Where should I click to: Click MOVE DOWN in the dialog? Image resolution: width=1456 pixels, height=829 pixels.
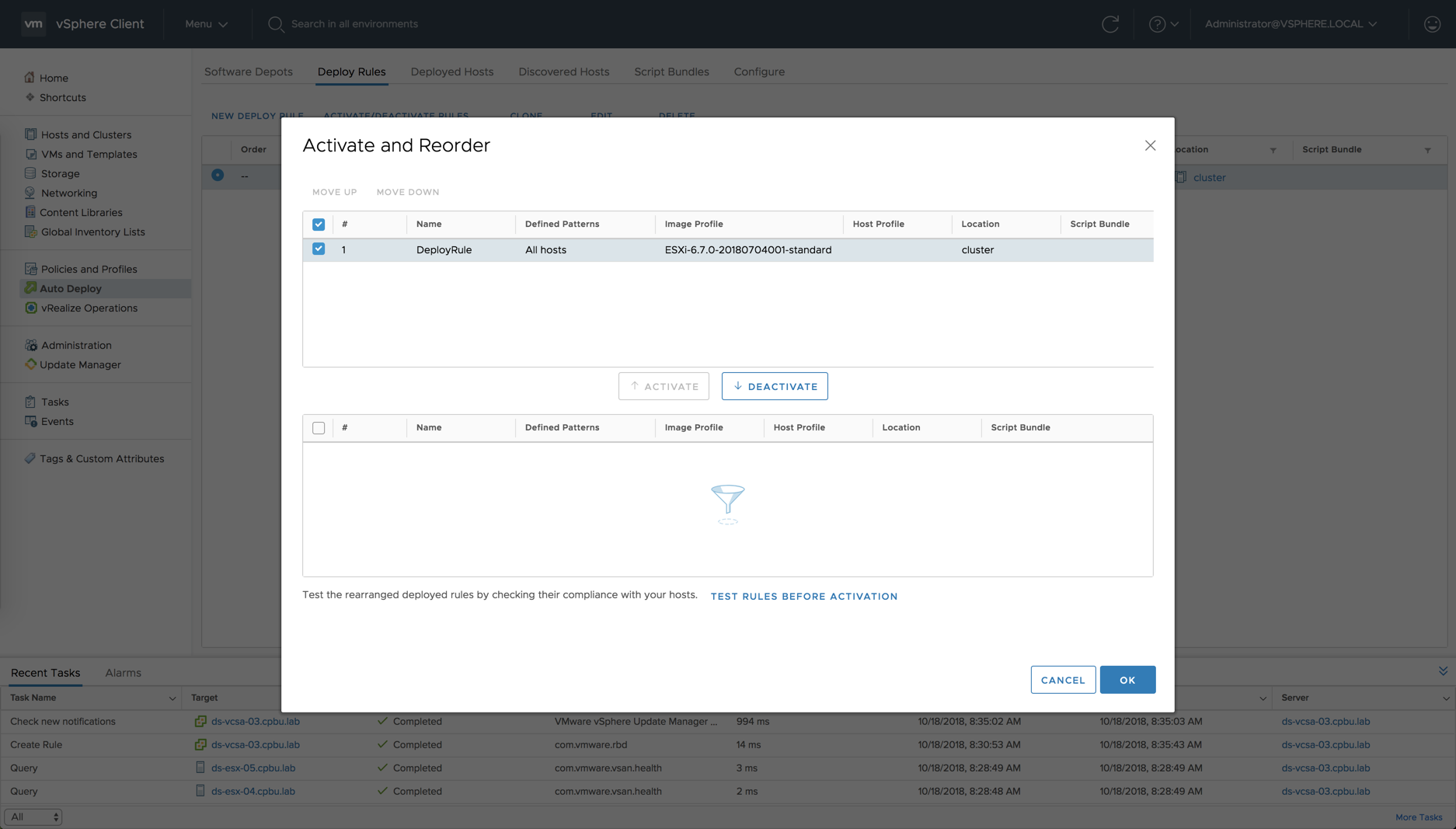408,192
